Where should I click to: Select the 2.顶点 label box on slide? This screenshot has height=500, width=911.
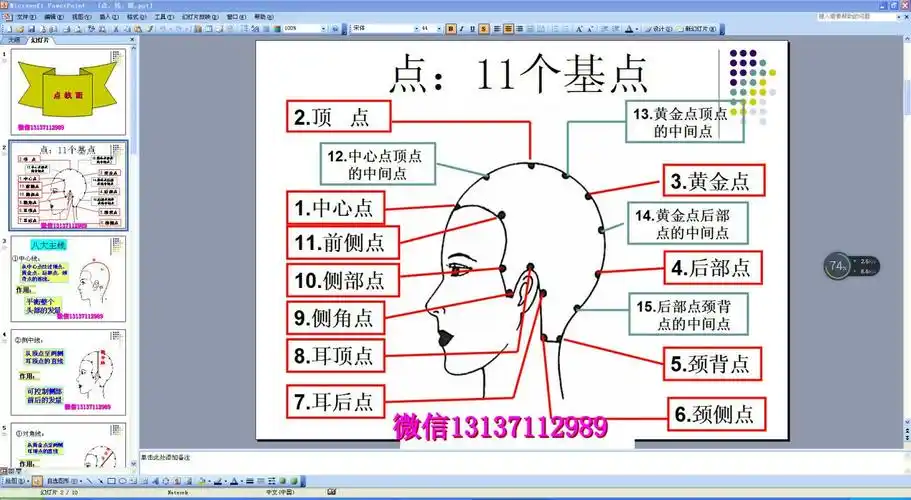click(339, 117)
